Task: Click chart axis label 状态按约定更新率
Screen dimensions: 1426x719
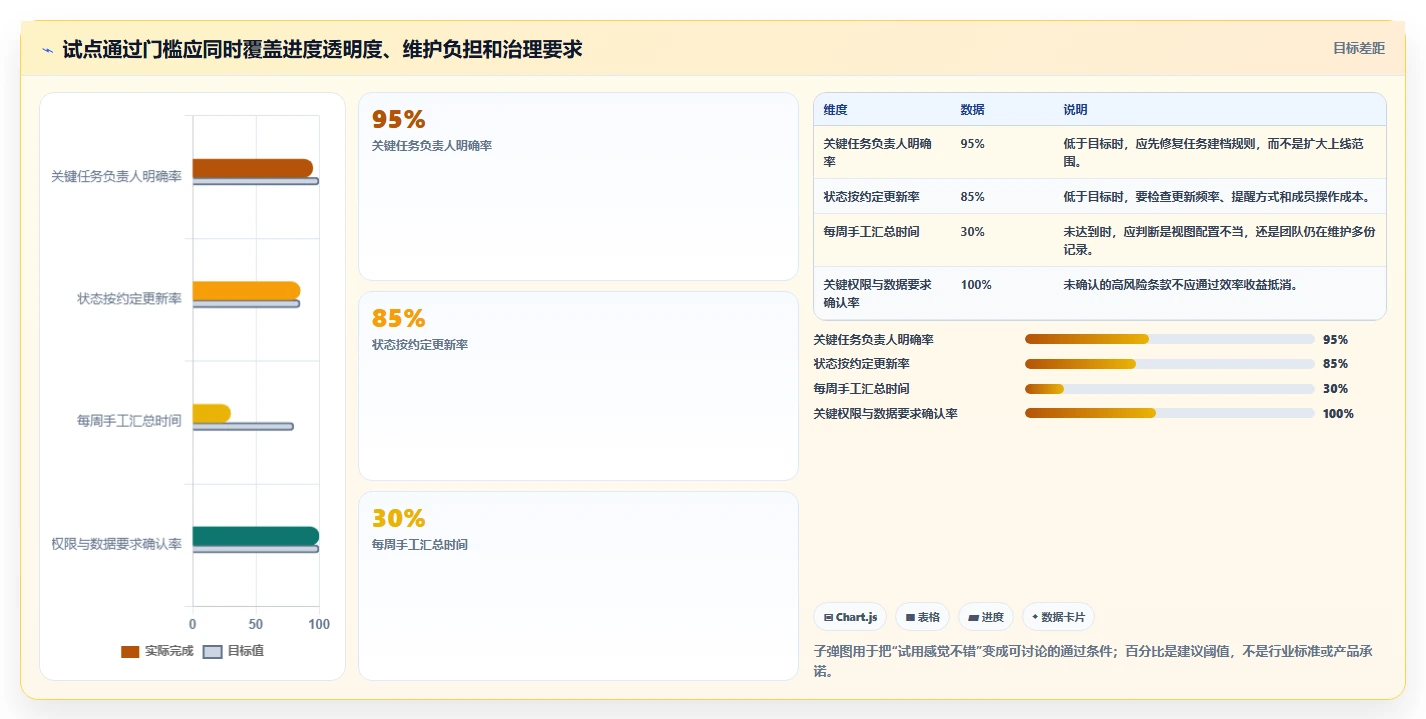Action: 130,299
